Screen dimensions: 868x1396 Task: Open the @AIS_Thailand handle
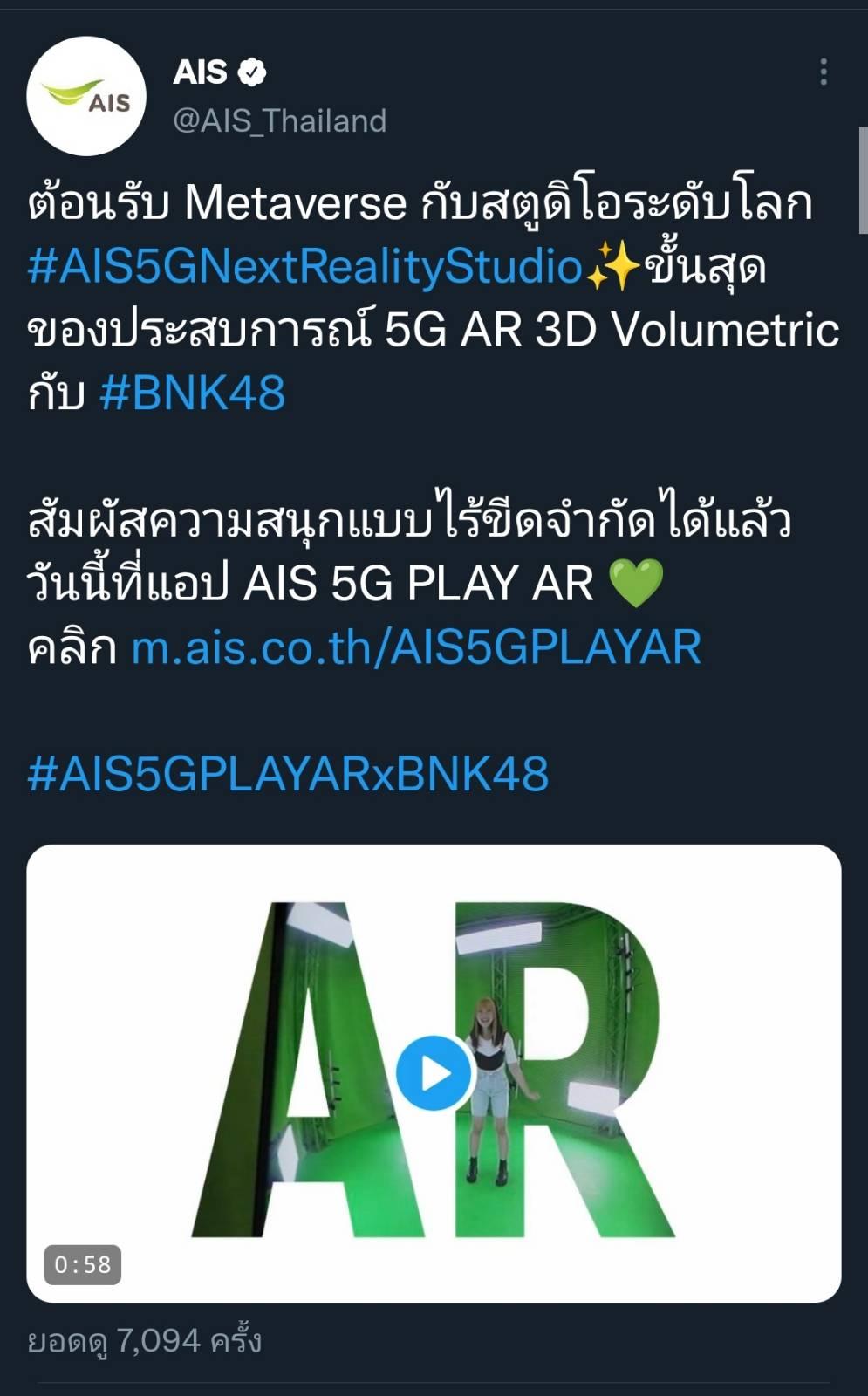tap(280, 120)
